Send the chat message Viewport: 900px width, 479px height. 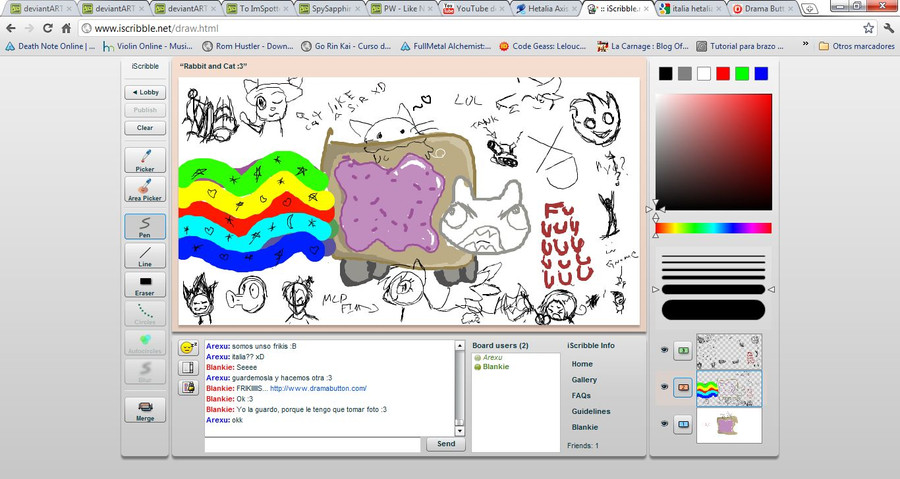(x=445, y=444)
